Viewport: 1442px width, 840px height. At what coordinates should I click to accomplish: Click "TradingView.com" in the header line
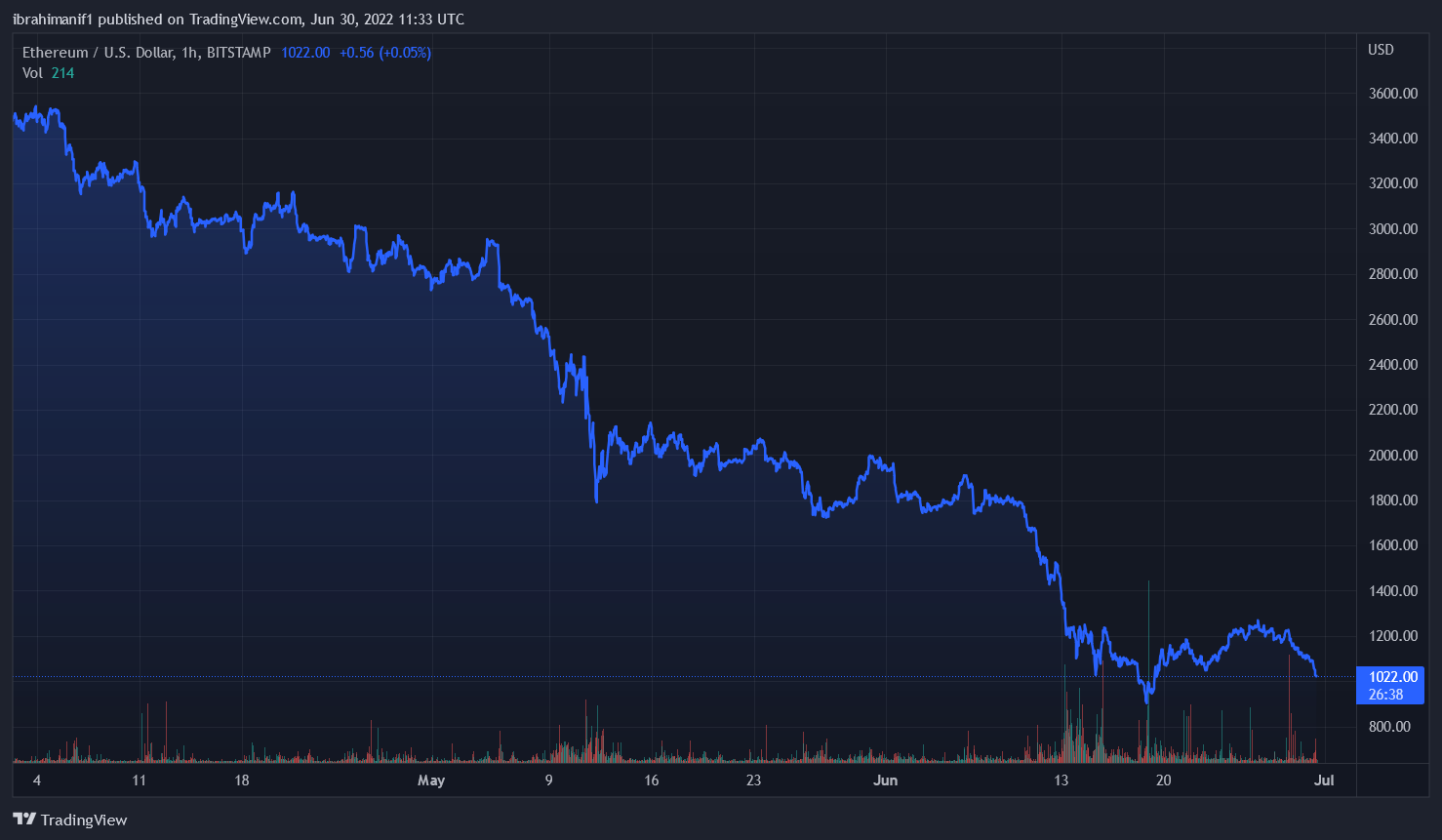click(247, 20)
